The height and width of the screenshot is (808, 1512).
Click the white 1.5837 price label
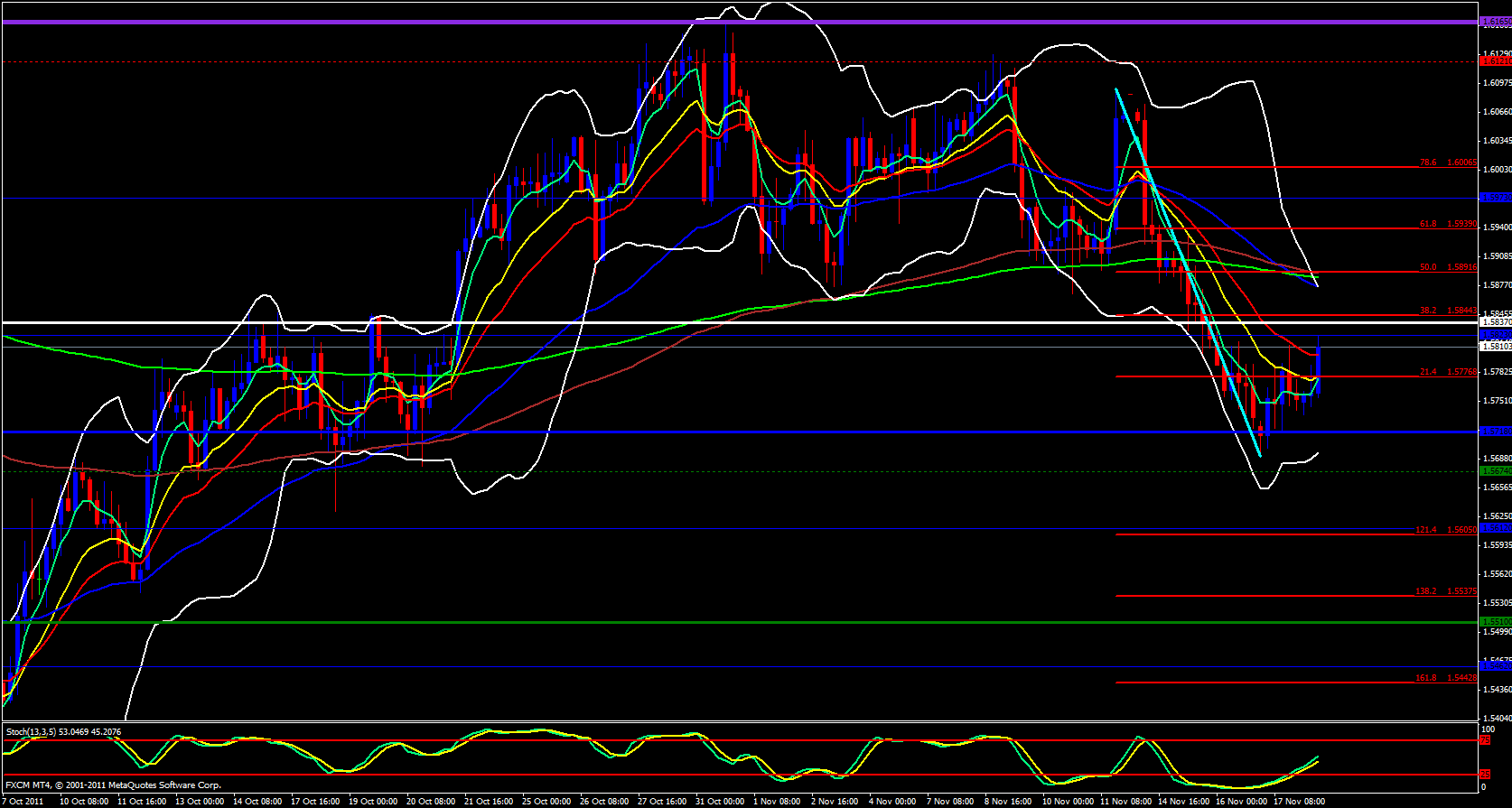click(1496, 322)
